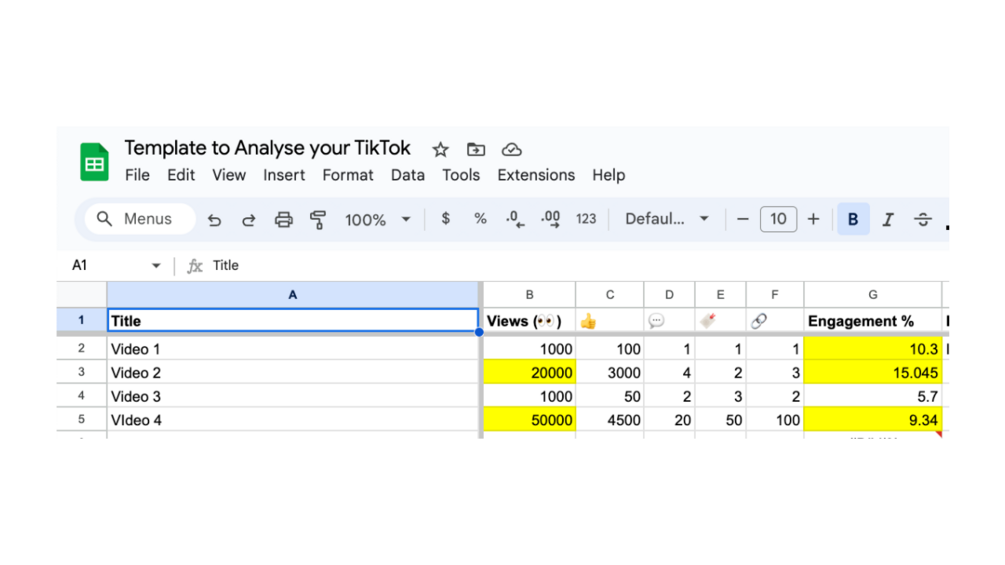The height and width of the screenshot is (565, 1005).
Task: Activate the paint format tool
Action: point(318,220)
